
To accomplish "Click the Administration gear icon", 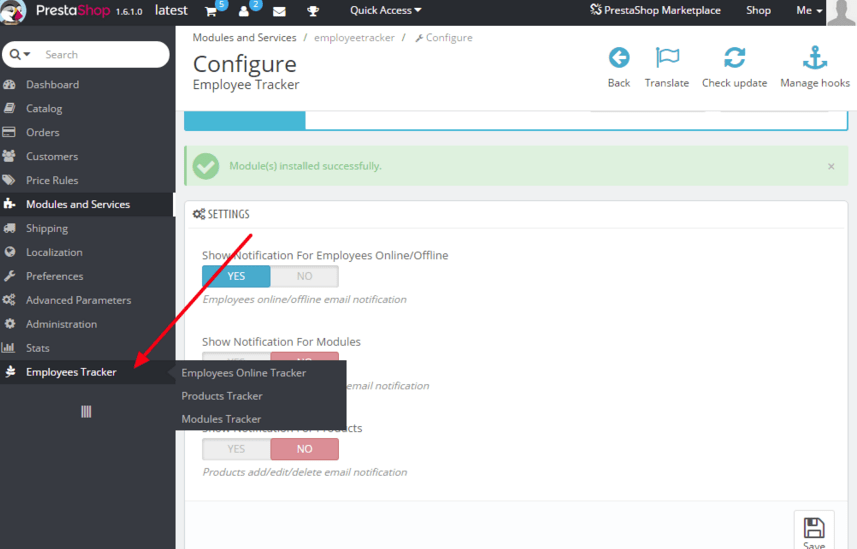I will coord(9,324).
